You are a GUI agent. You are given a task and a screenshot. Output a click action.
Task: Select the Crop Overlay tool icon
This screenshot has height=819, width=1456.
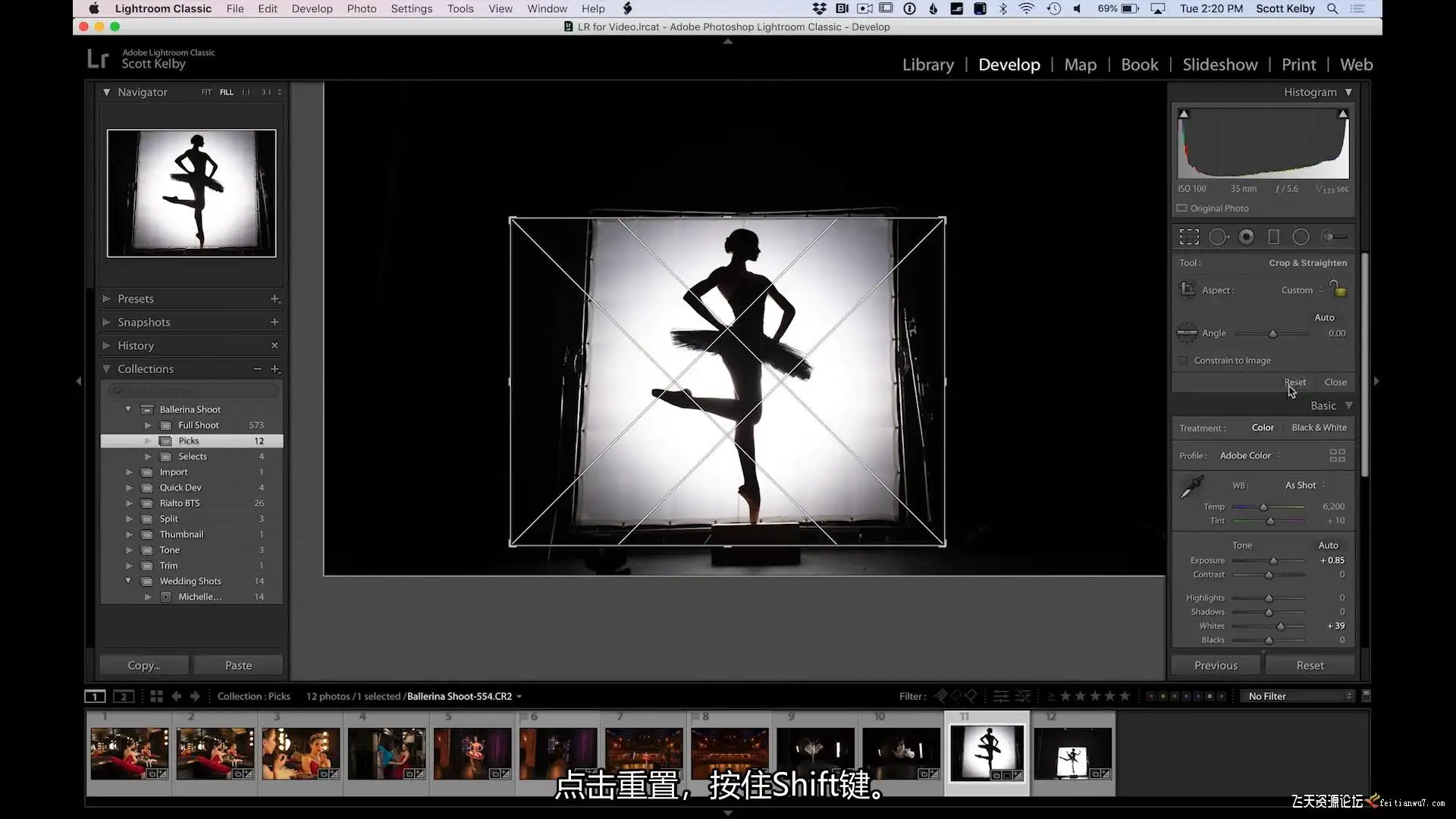coord(1189,237)
